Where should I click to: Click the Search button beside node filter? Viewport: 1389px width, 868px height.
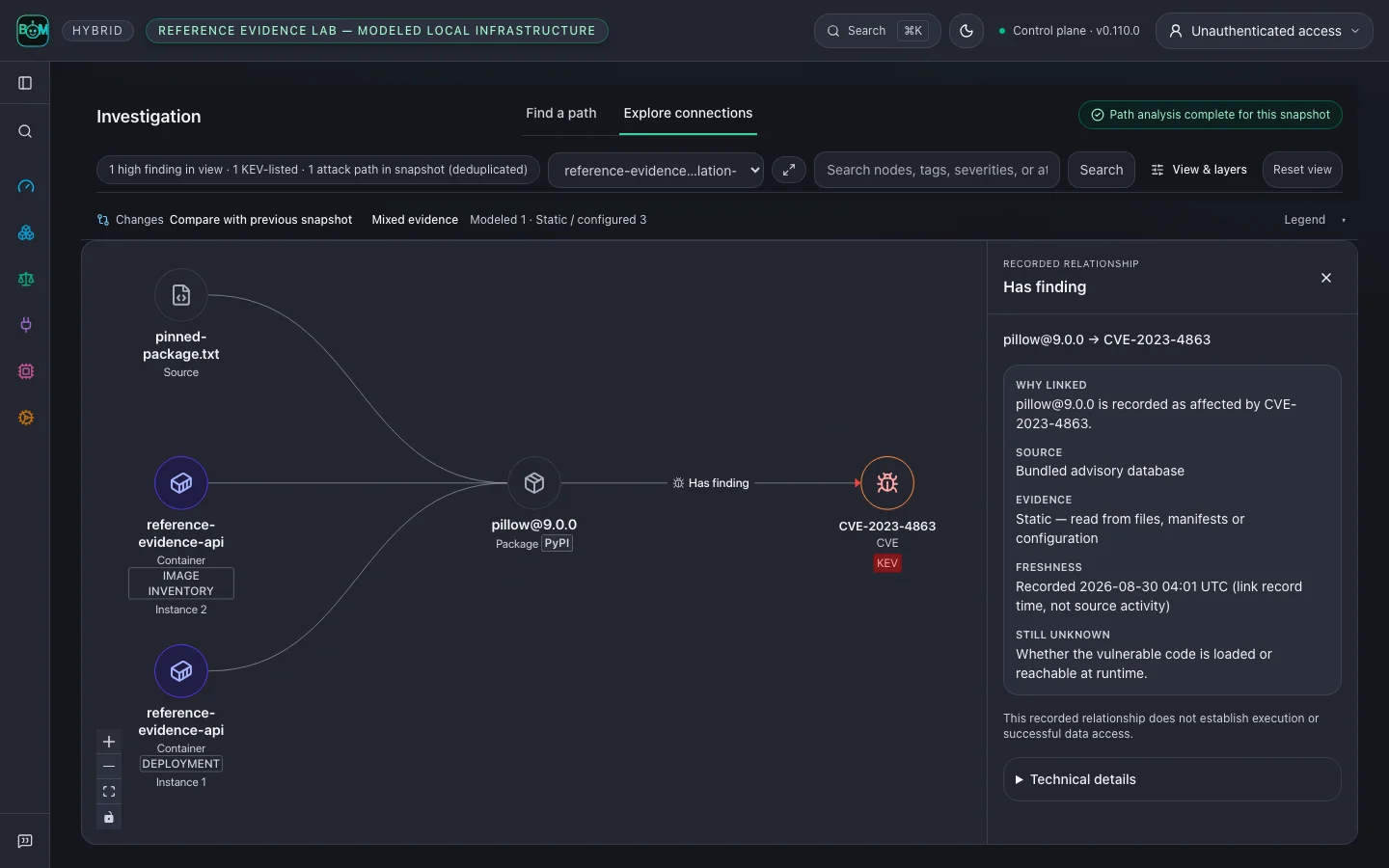tap(1102, 170)
